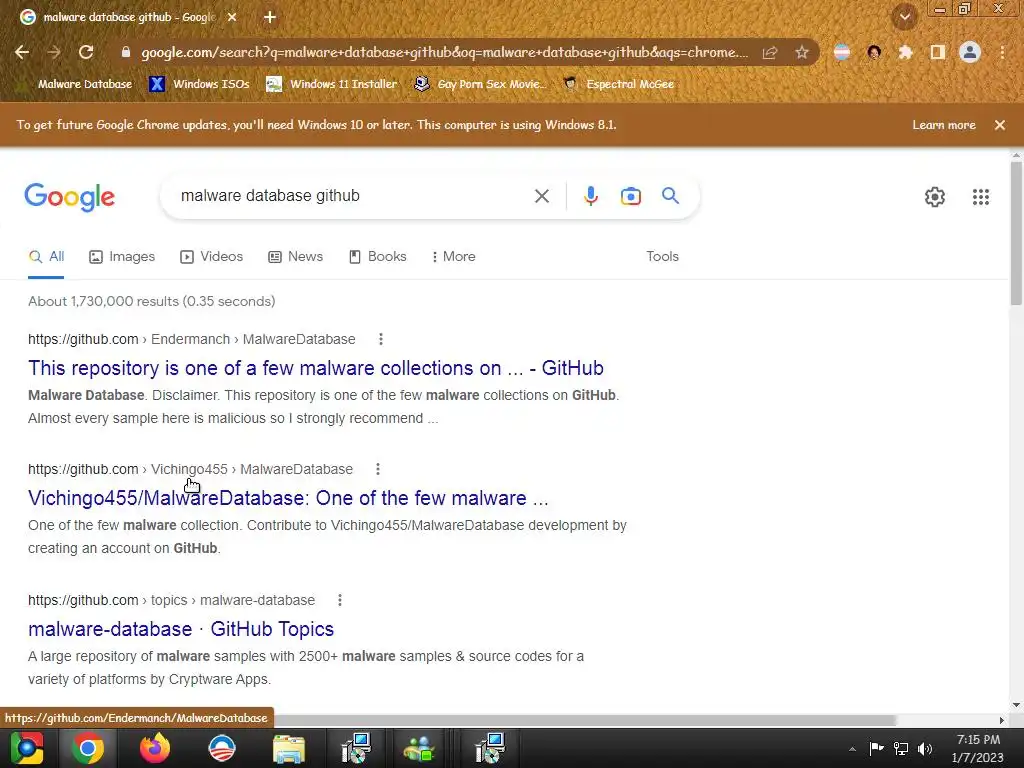Submit search with the magnifier icon
The image size is (1024, 768).
click(x=670, y=195)
